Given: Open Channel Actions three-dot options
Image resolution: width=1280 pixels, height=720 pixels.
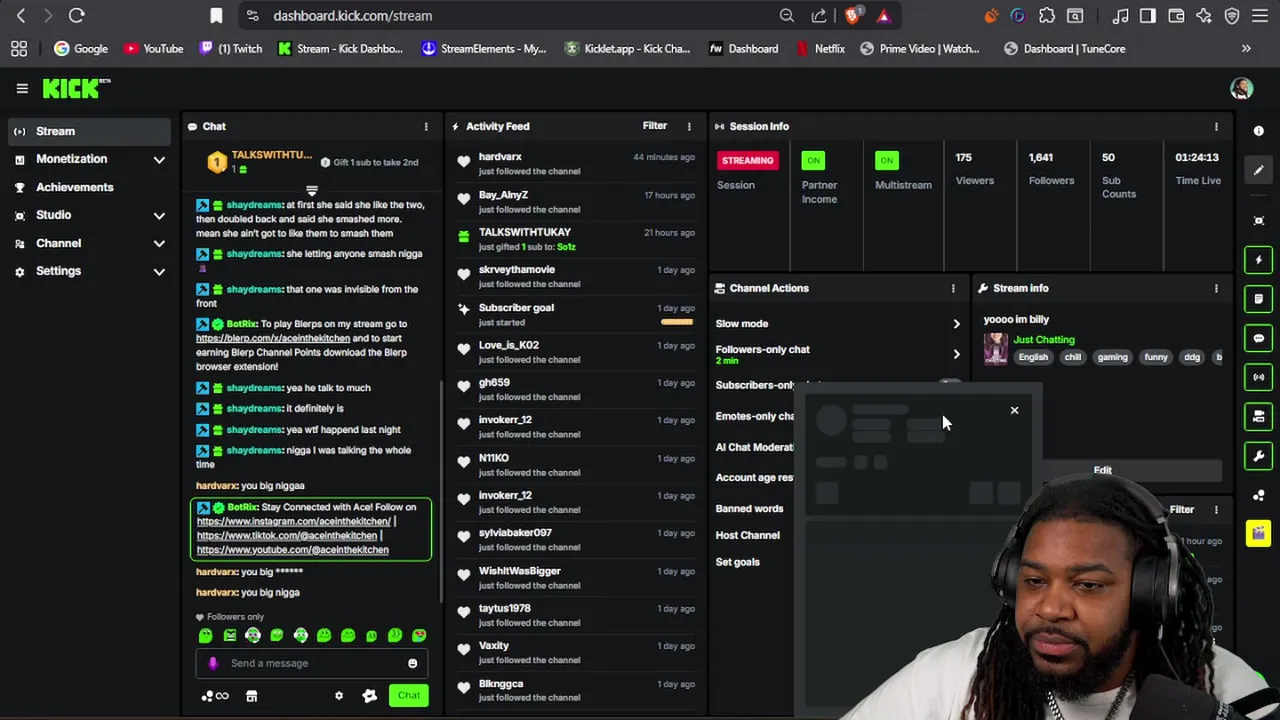Looking at the screenshot, I should (953, 288).
